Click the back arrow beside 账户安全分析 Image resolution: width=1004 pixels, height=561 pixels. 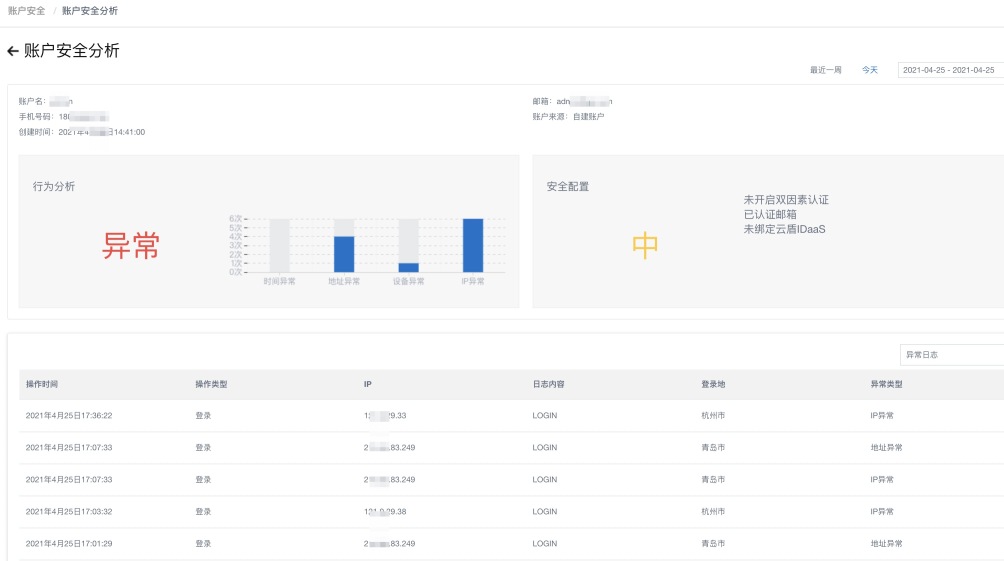(13, 51)
